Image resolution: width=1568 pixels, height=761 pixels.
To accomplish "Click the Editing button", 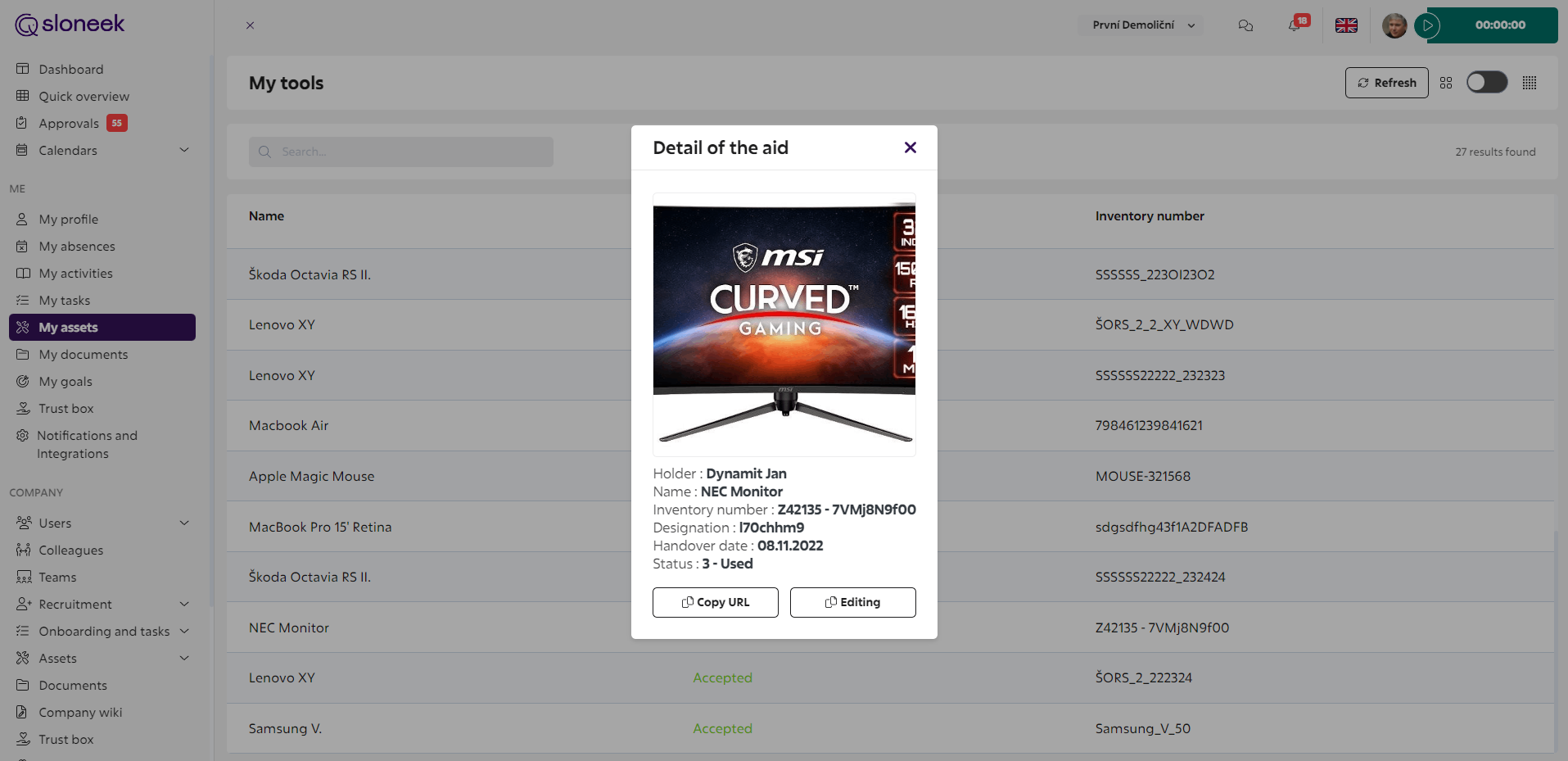I will point(853,602).
